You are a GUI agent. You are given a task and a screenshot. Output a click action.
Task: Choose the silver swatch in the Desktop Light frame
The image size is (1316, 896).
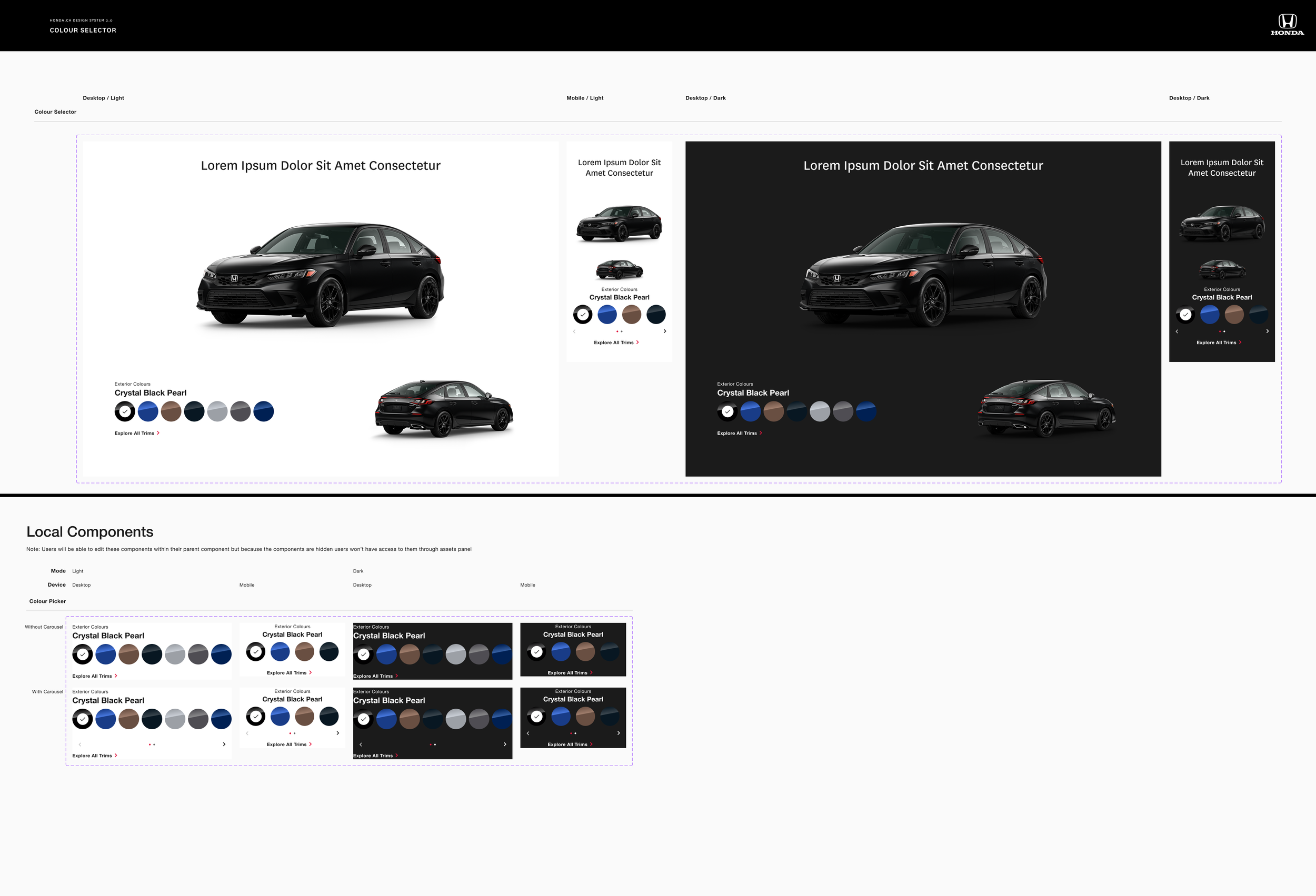click(x=217, y=411)
